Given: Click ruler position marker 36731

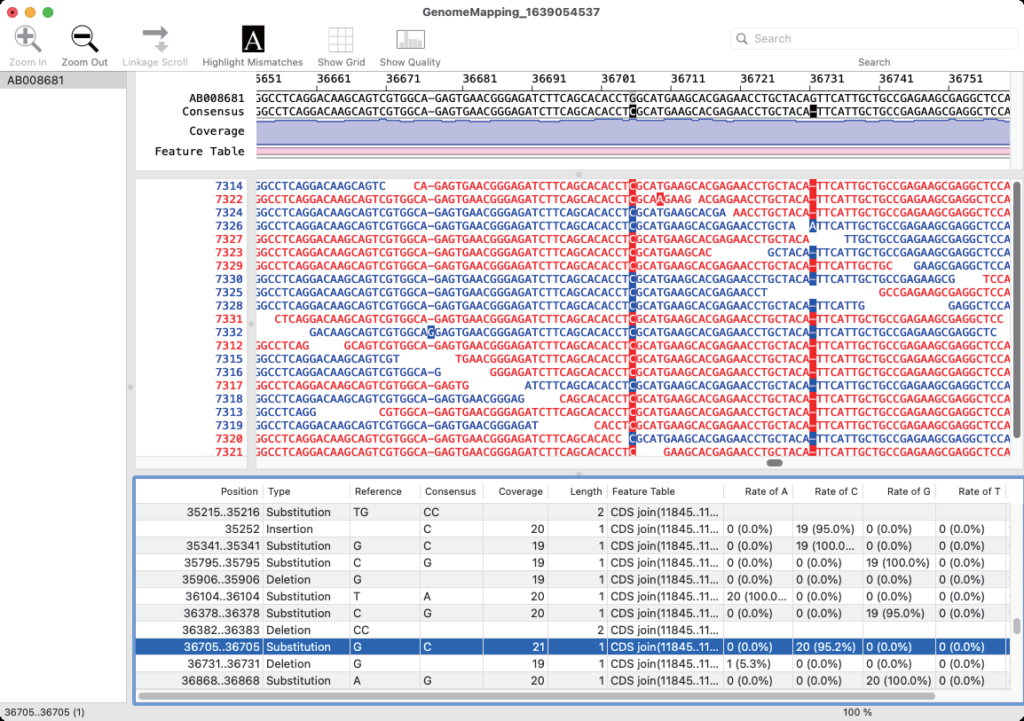Looking at the screenshot, I should [827, 79].
